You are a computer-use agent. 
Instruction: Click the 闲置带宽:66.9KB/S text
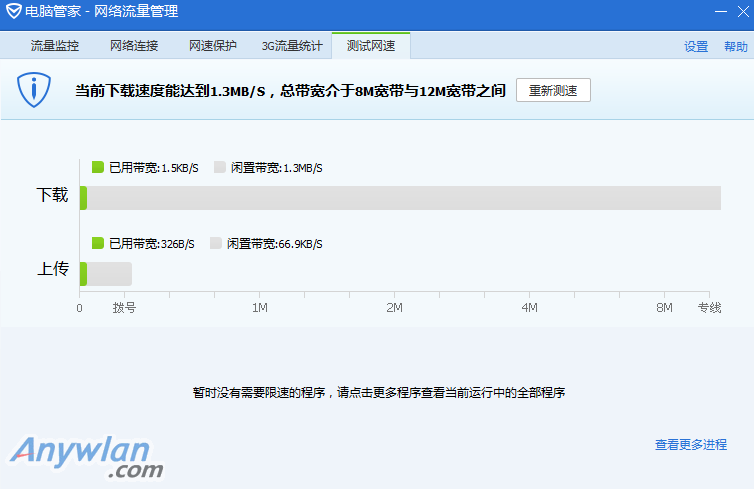(x=275, y=244)
